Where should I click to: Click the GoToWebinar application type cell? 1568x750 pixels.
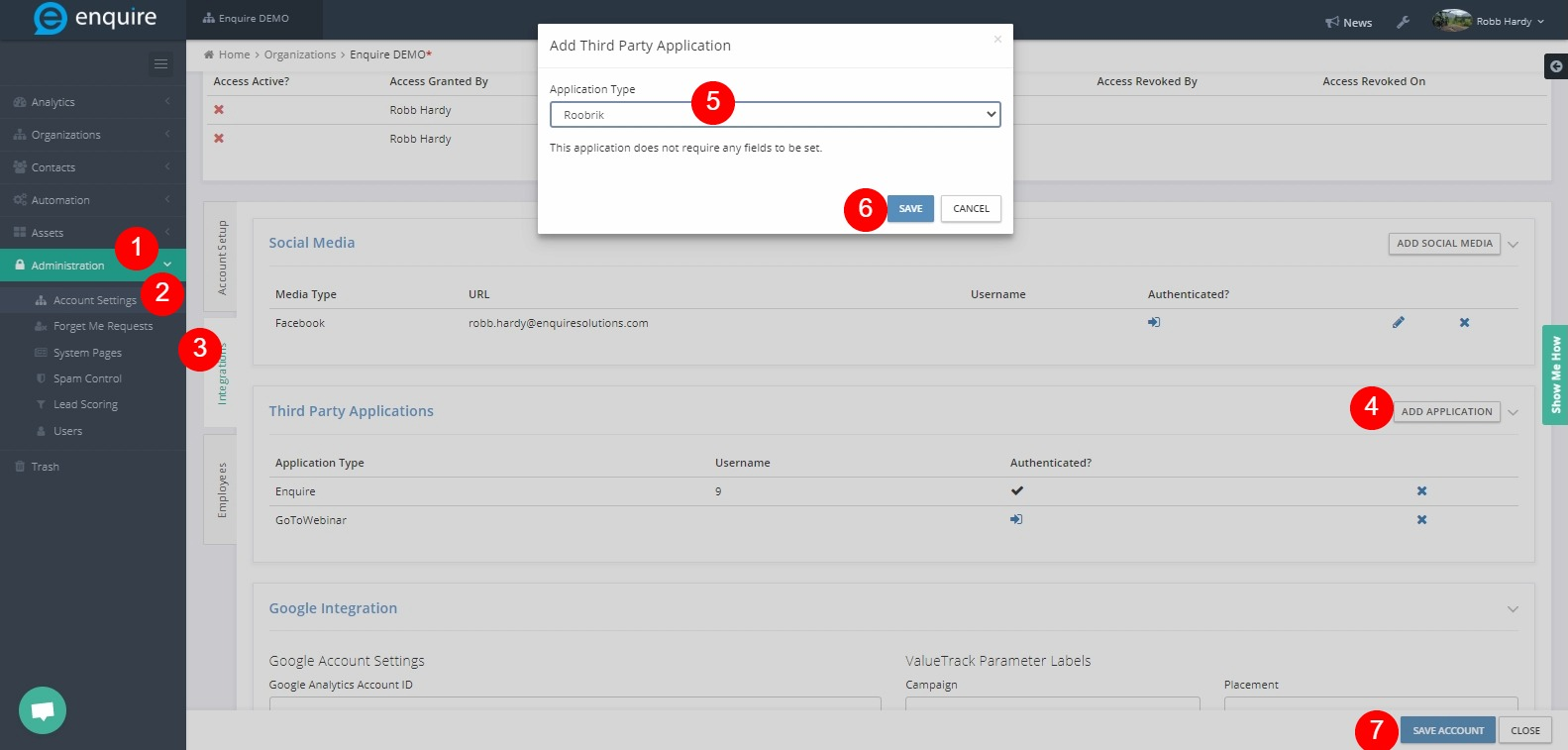pos(311,520)
